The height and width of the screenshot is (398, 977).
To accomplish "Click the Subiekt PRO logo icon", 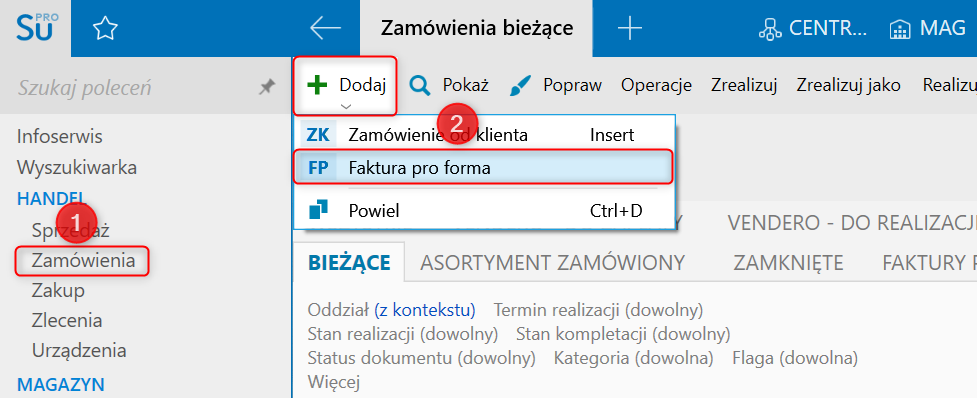I will 36,28.
